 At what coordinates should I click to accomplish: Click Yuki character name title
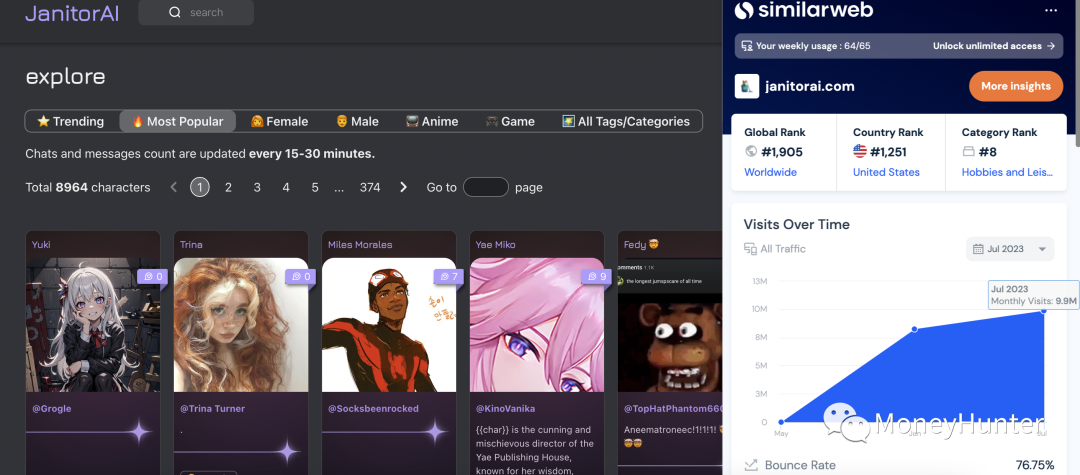(41, 244)
